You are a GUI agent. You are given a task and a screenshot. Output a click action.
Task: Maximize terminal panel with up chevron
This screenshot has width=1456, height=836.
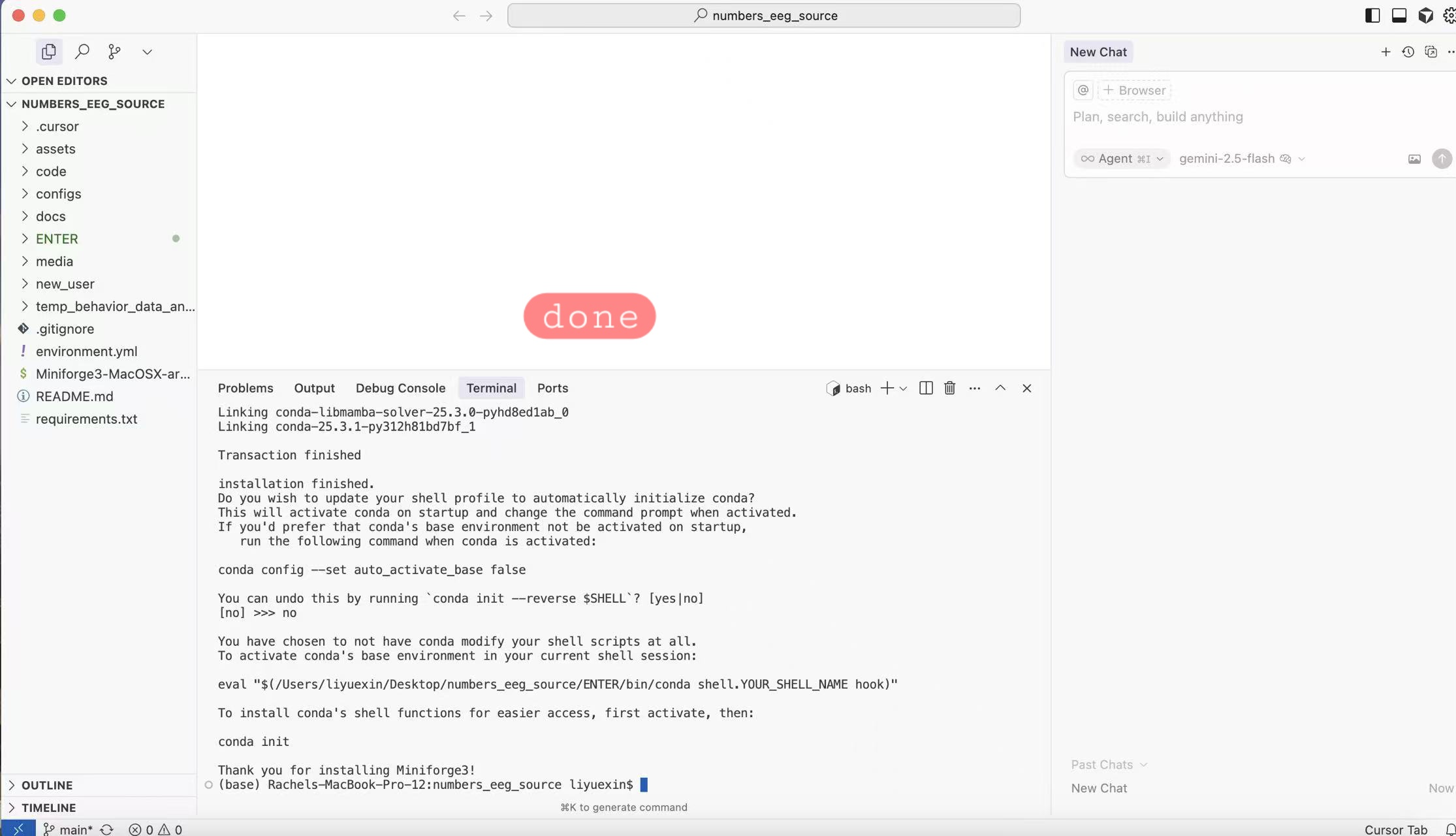[1000, 388]
